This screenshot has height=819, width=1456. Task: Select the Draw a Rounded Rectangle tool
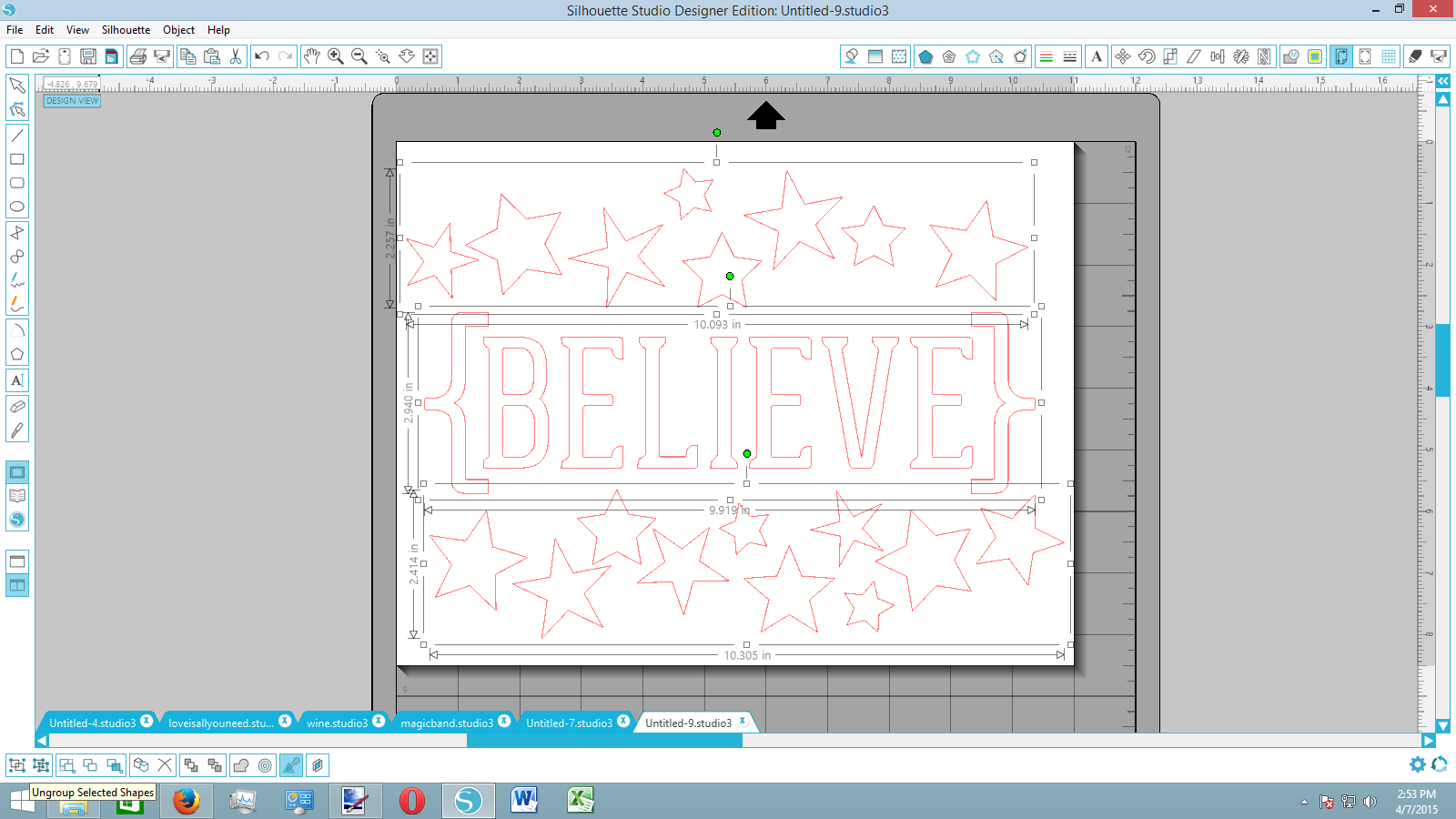pyautogui.click(x=17, y=183)
